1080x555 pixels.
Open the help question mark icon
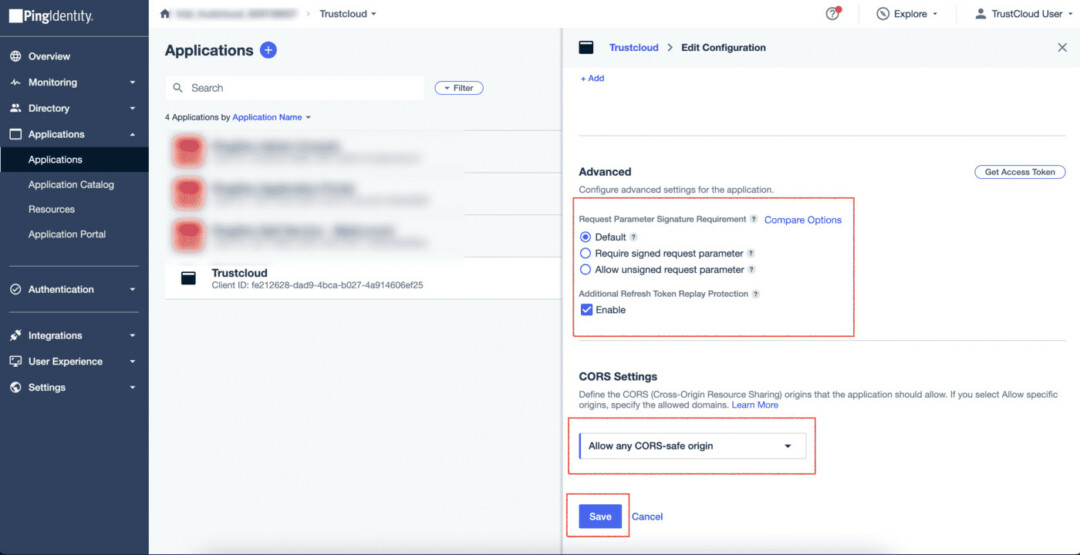pos(833,14)
